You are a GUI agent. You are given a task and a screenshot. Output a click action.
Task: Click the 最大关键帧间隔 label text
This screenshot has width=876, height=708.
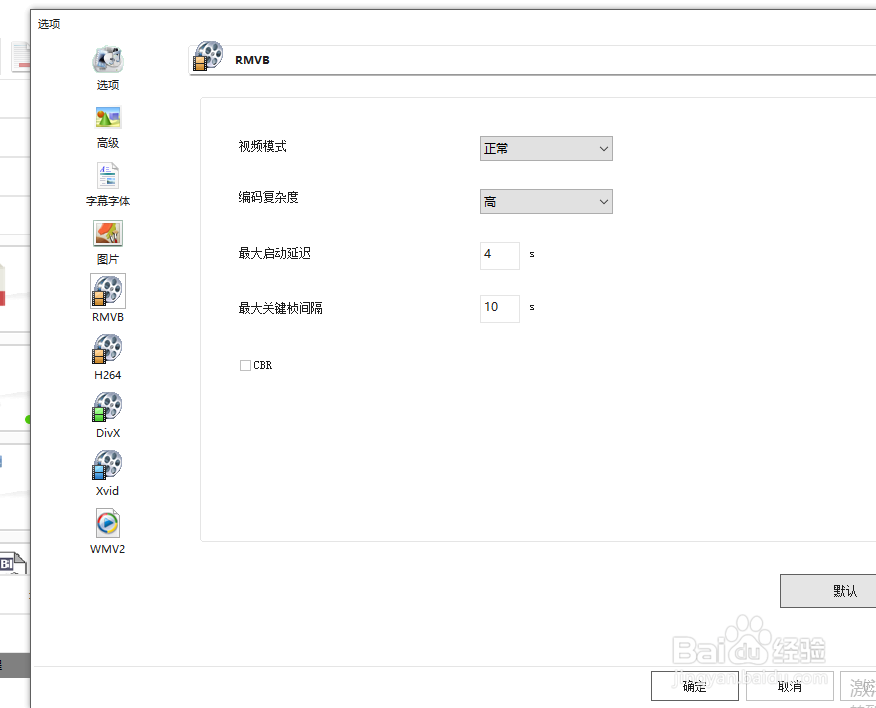tap(280, 308)
